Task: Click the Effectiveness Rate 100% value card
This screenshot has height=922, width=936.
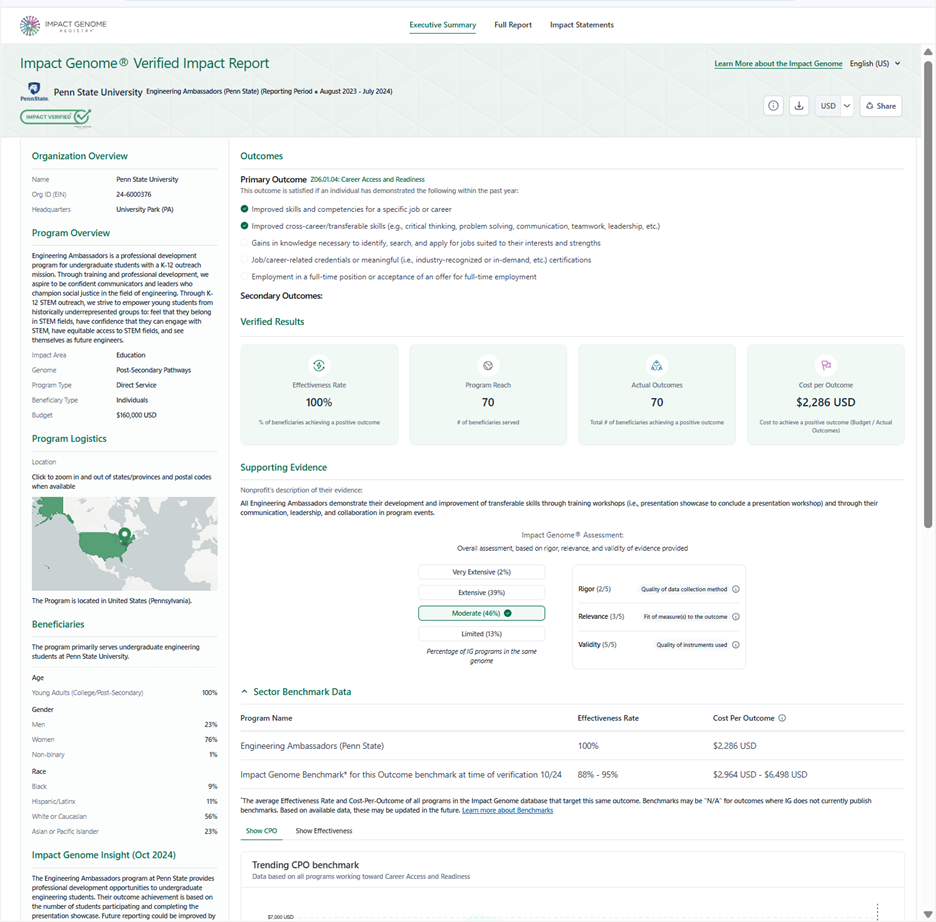Action: 319,394
